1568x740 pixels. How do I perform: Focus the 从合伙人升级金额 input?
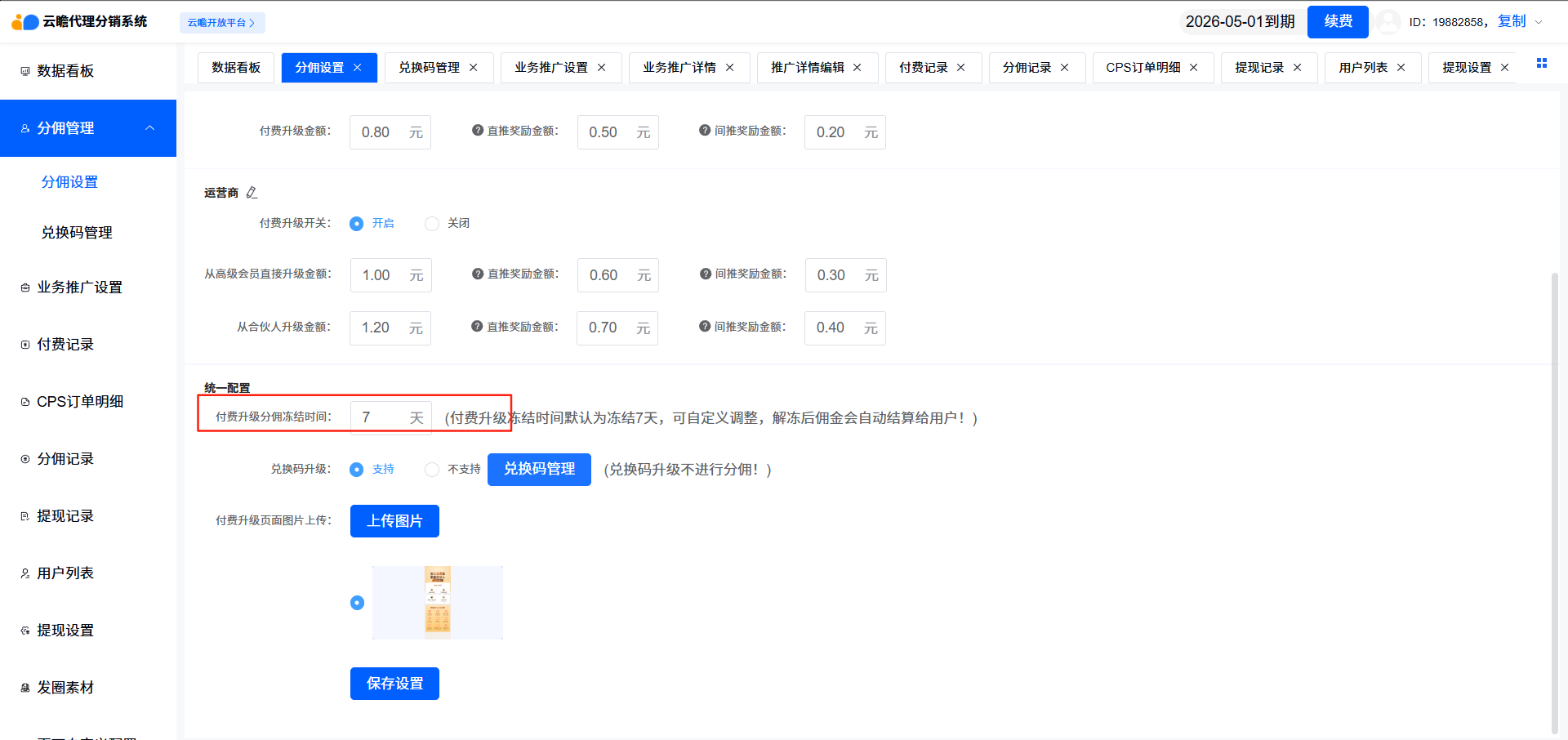pyautogui.click(x=390, y=328)
